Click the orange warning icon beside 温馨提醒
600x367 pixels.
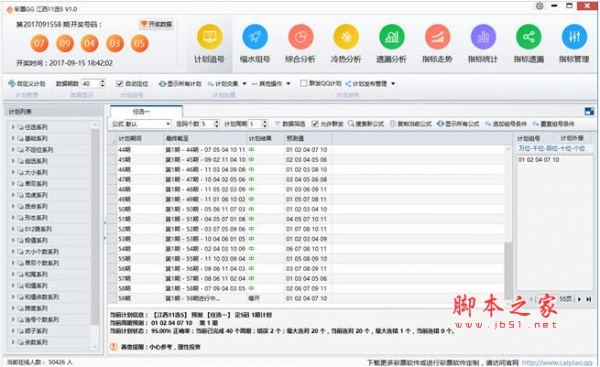coord(114,347)
